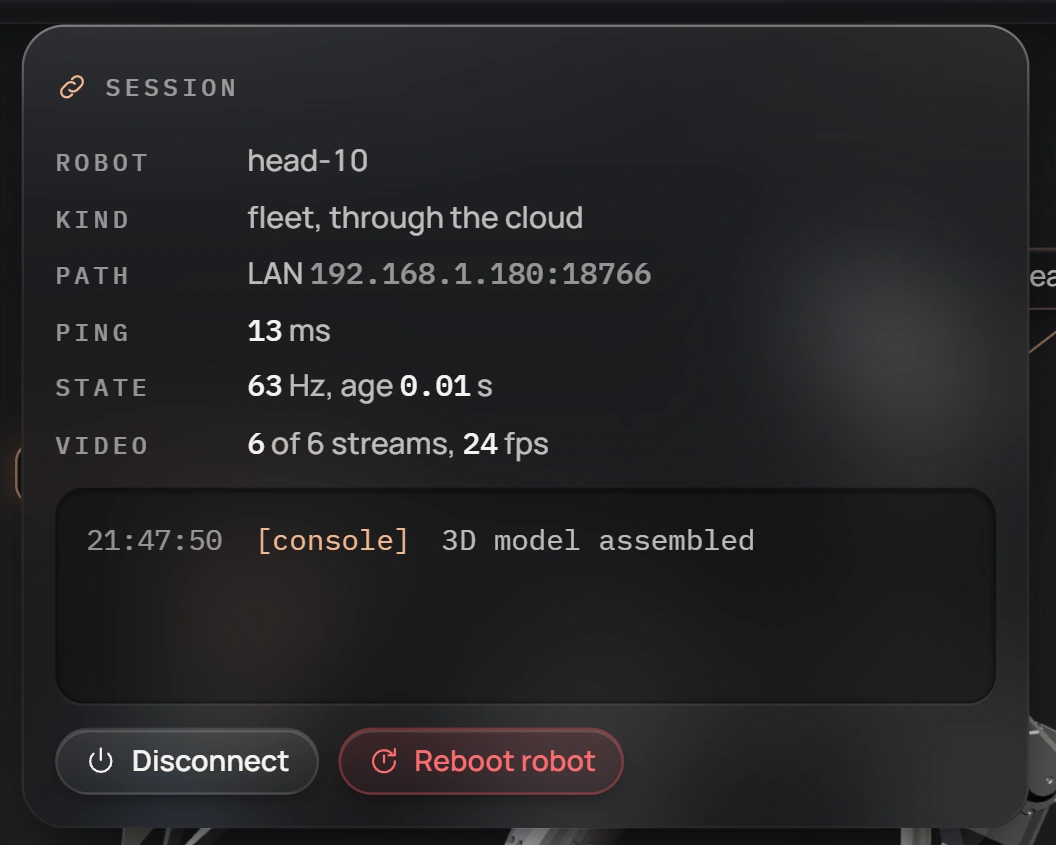Click the partially hidden tab at the right edge
This screenshot has width=1056, height=845.
pyautogui.click(x=1043, y=278)
